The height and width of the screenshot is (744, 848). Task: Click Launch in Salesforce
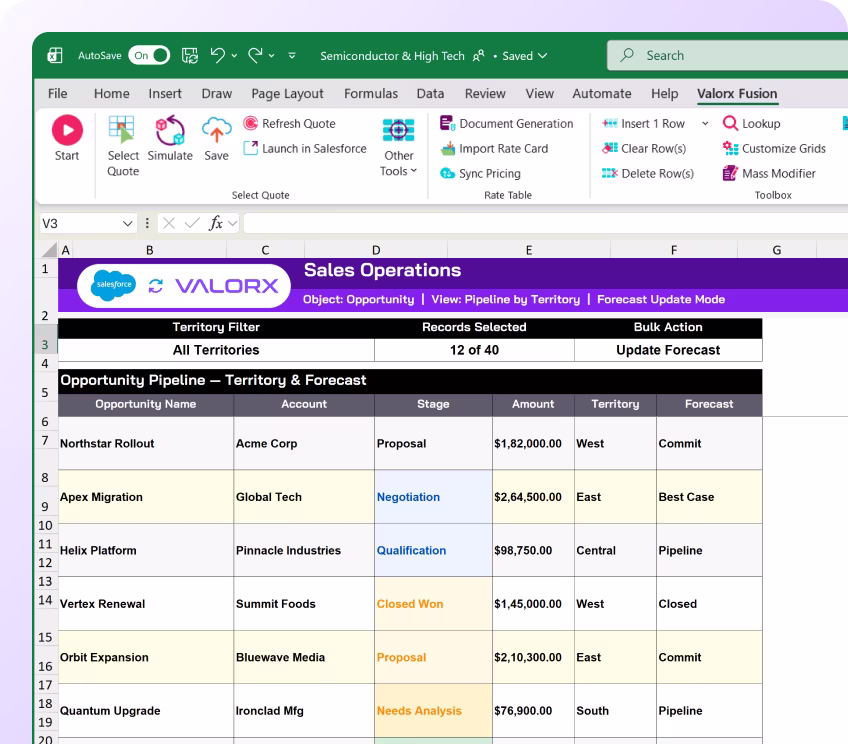coord(305,148)
